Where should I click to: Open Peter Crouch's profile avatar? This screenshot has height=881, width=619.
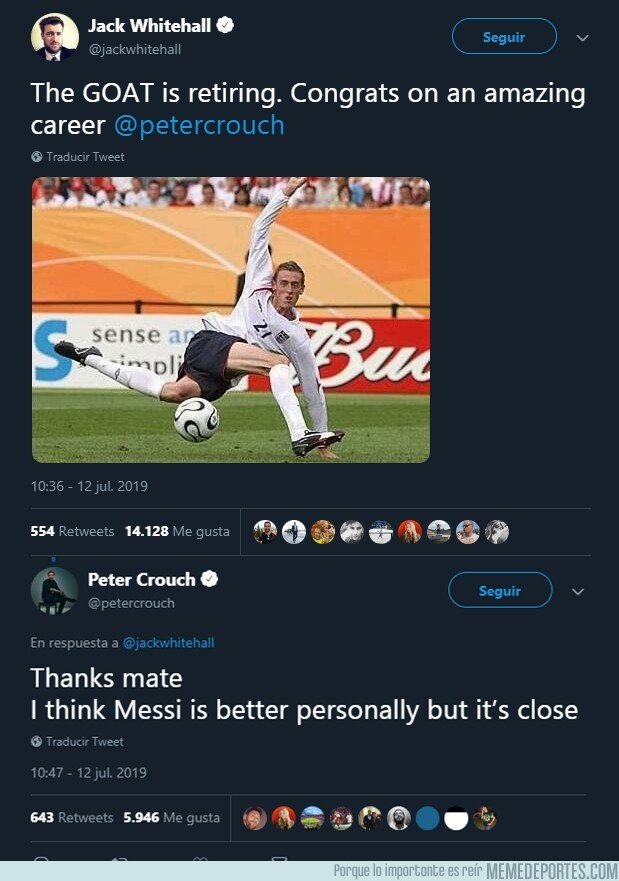(54, 591)
